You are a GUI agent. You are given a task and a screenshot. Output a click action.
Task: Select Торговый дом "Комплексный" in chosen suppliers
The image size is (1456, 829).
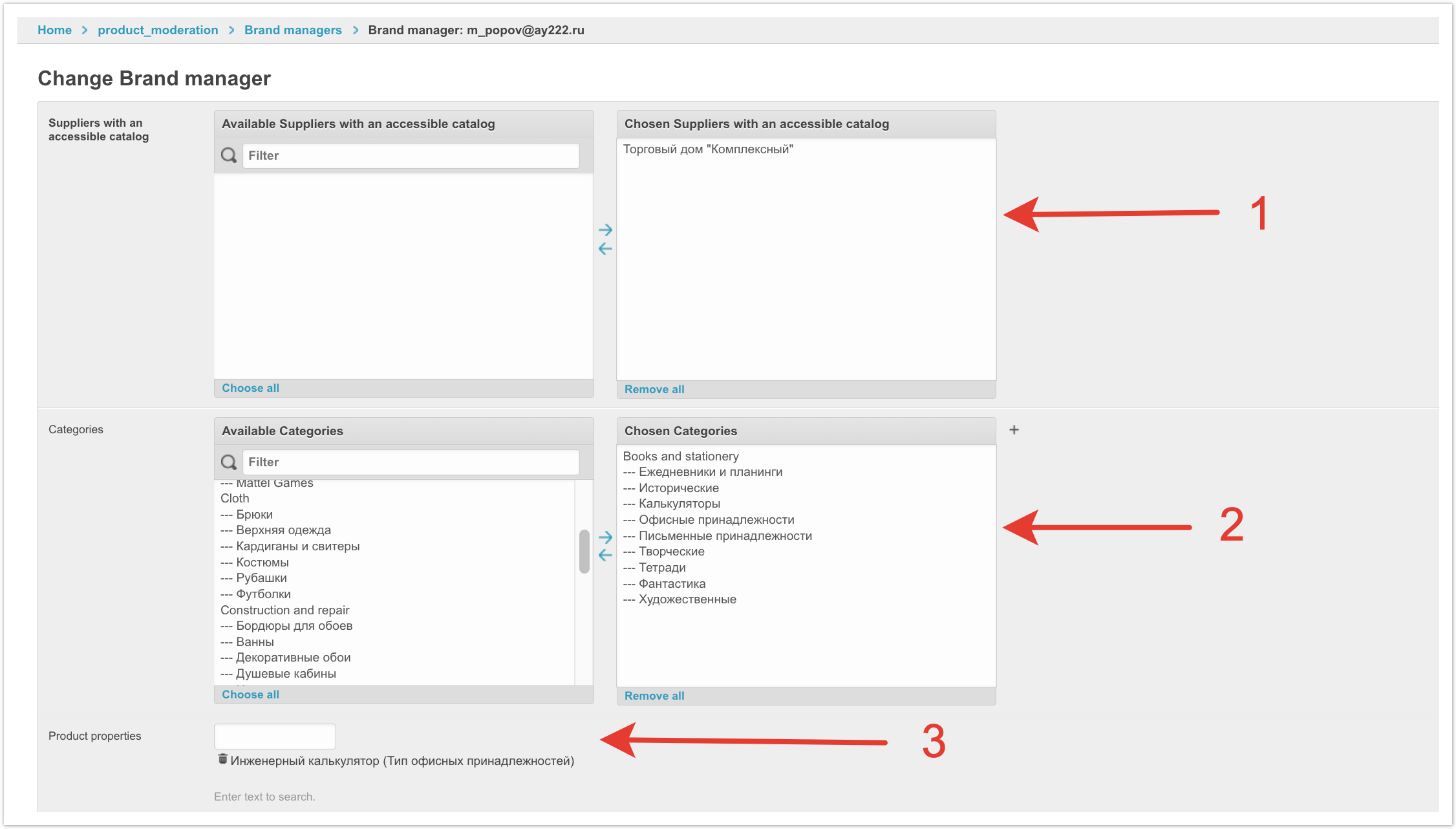pos(708,149)
